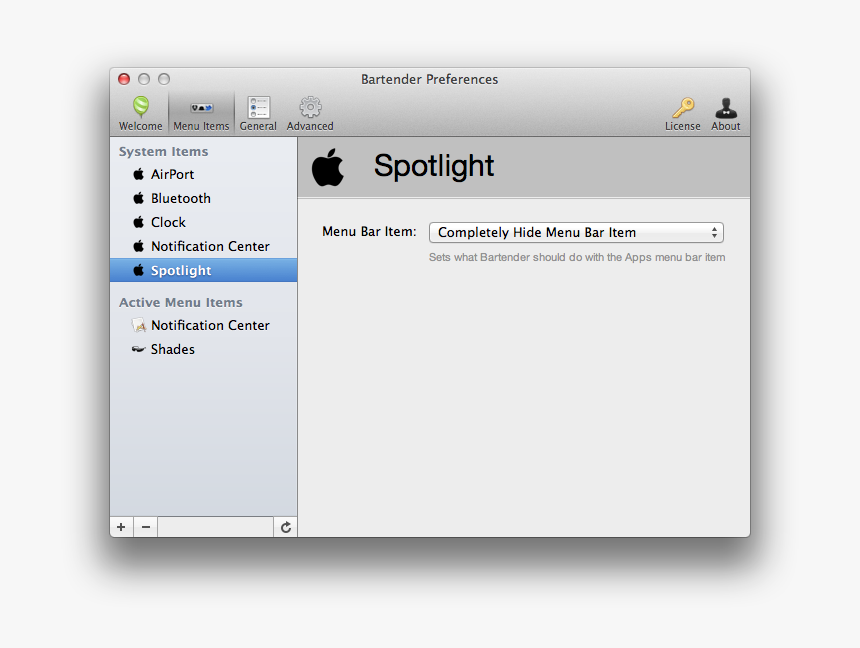Screen dimensions: 860x648
Task: Select the highlighted Spotlight row
Action: 203,271
